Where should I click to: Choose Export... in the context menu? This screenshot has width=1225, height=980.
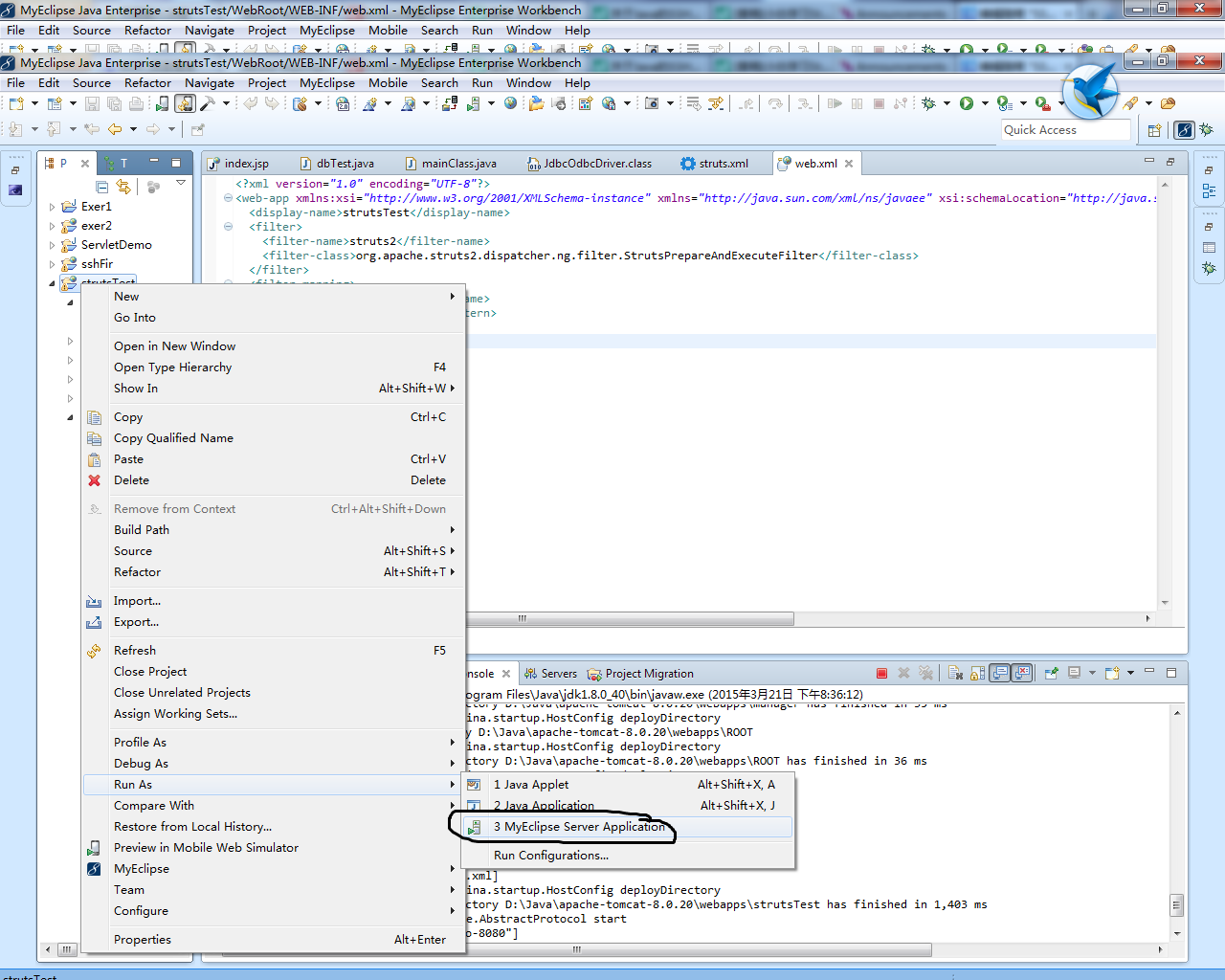[274, 621]
